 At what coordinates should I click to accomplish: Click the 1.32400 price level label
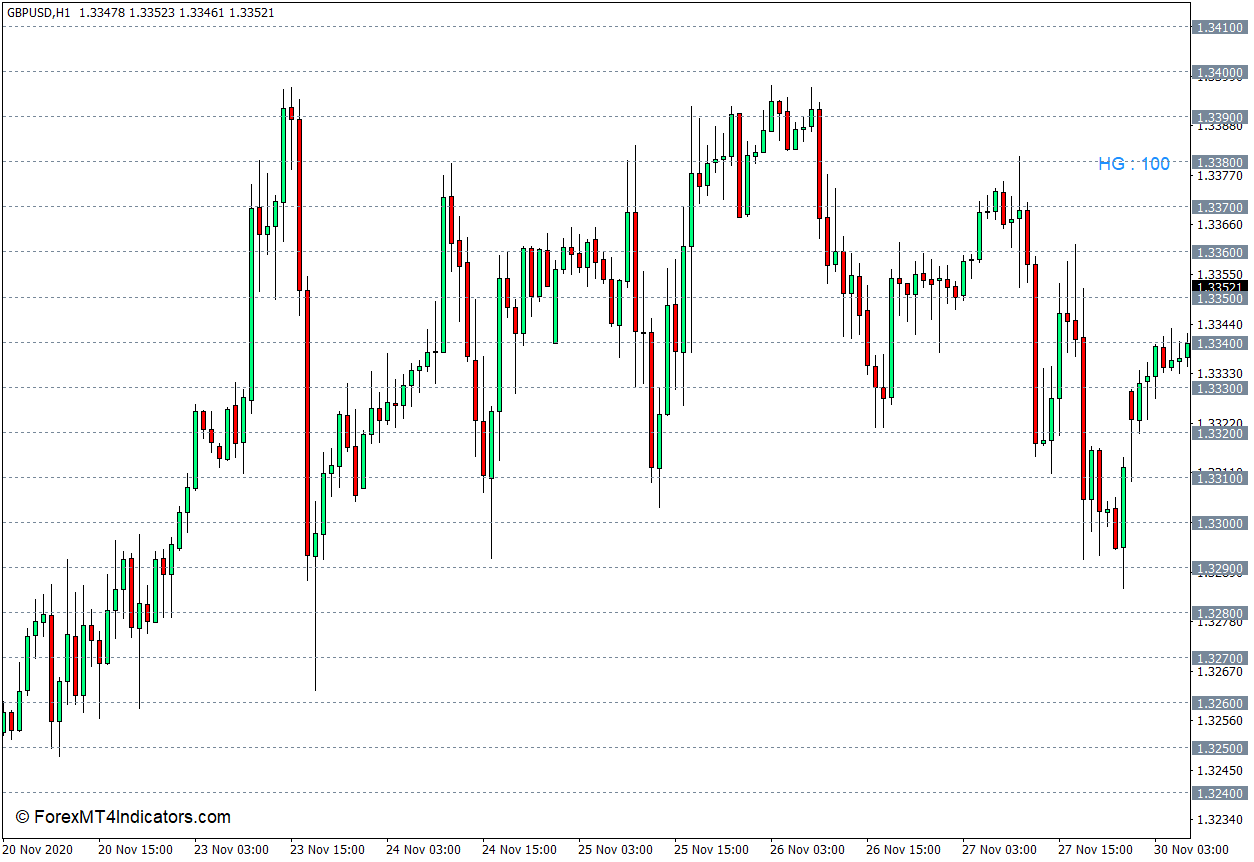[1220, 793]
